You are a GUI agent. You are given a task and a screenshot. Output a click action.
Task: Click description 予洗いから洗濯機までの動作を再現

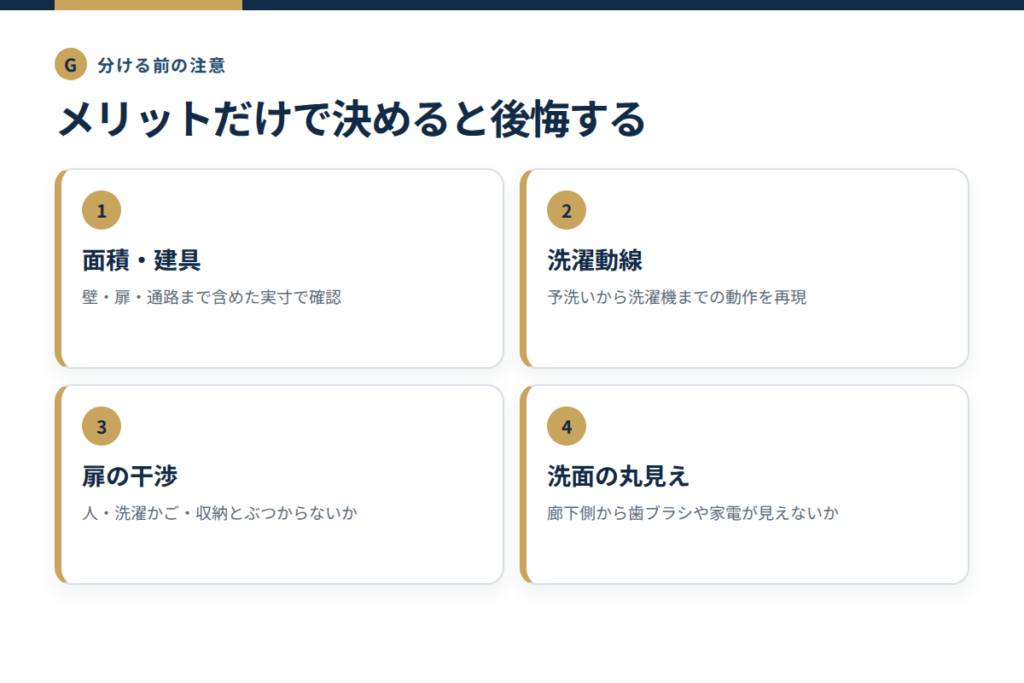coord(677,297)
